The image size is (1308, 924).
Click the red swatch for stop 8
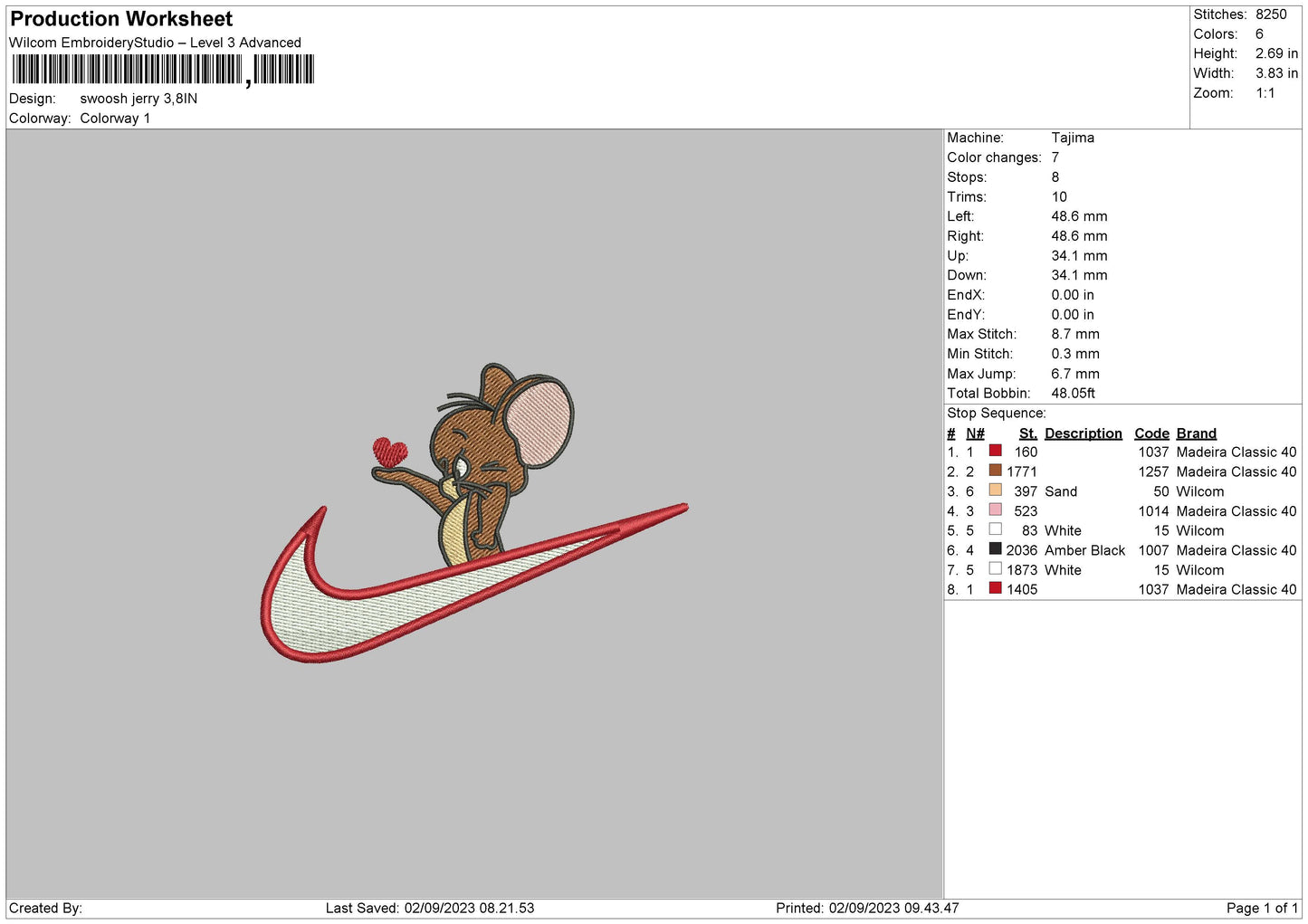pos(995,588)
